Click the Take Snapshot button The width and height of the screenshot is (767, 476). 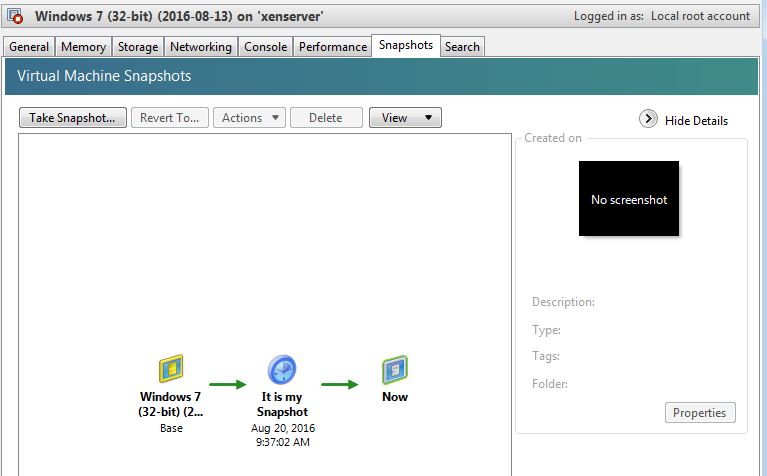pos(73,118)
